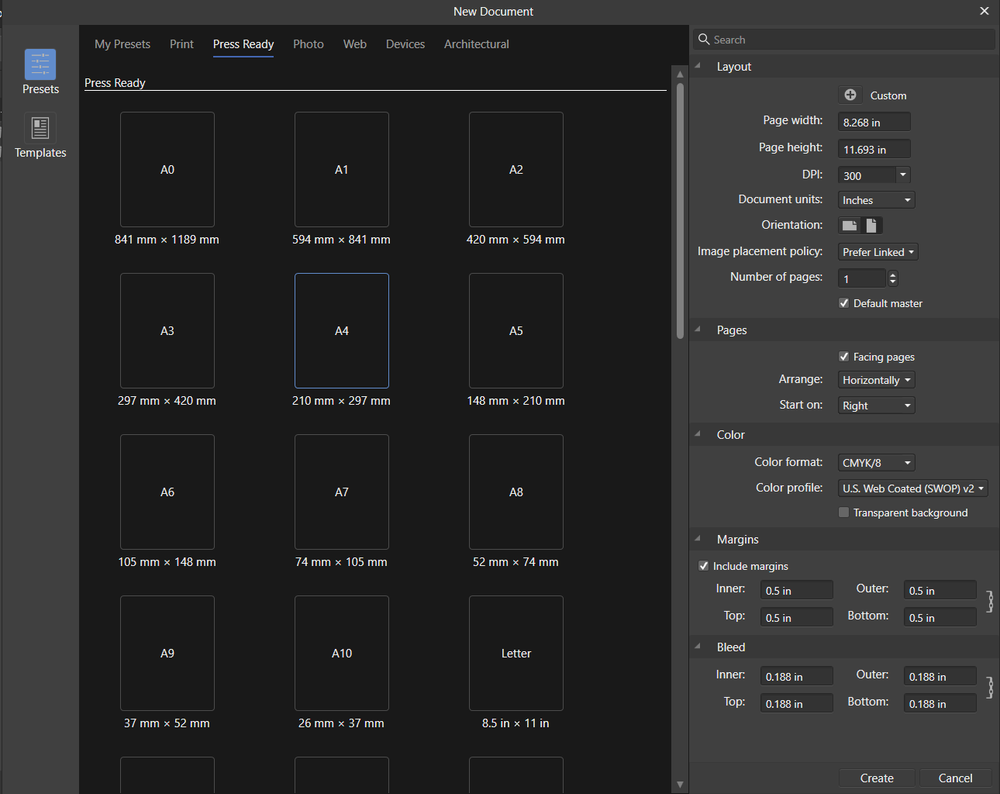Switch to the Photo tab
The width and height of the screenshot is (1000, 794).
(x=308, y=44)
